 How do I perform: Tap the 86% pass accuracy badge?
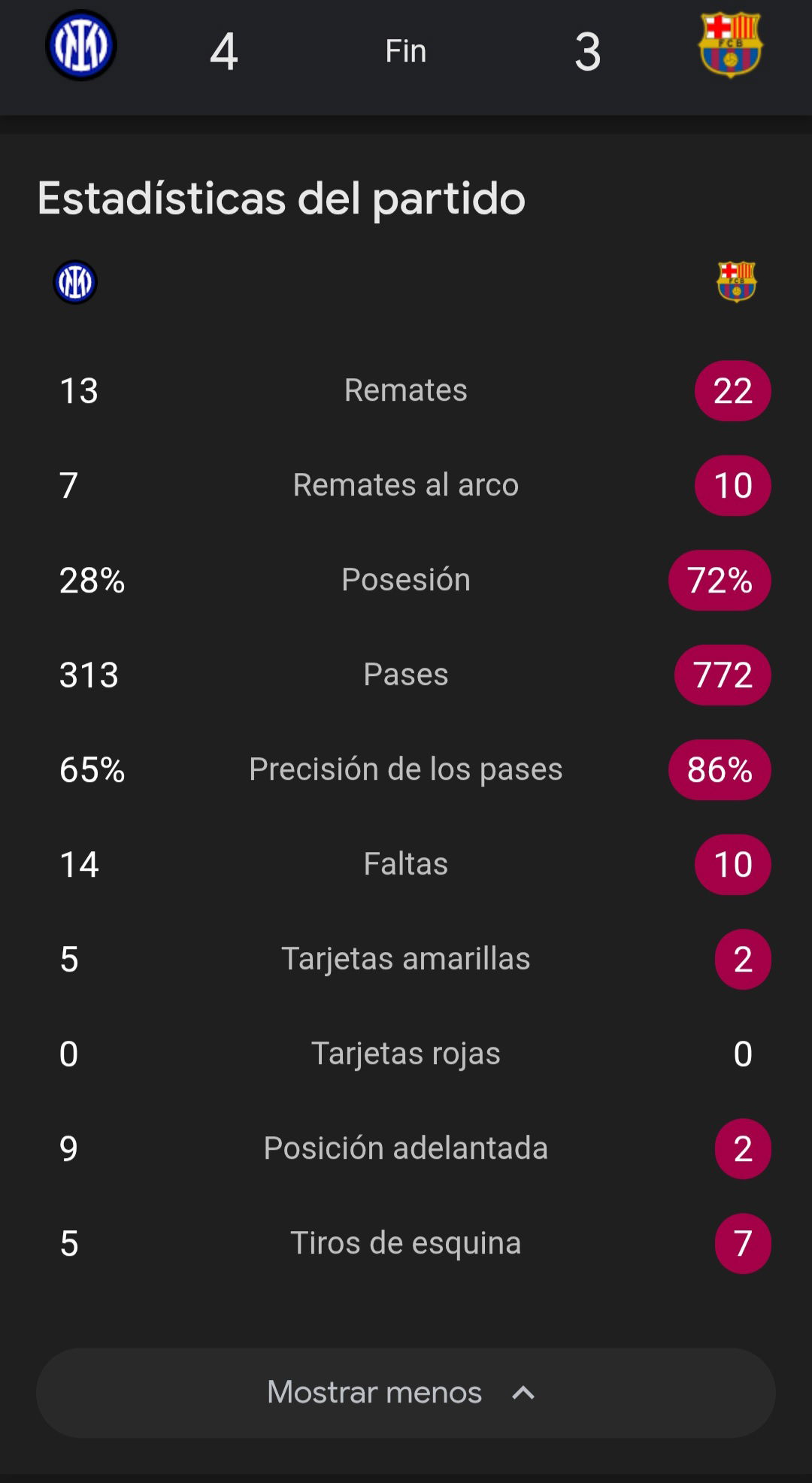point(720,770)
